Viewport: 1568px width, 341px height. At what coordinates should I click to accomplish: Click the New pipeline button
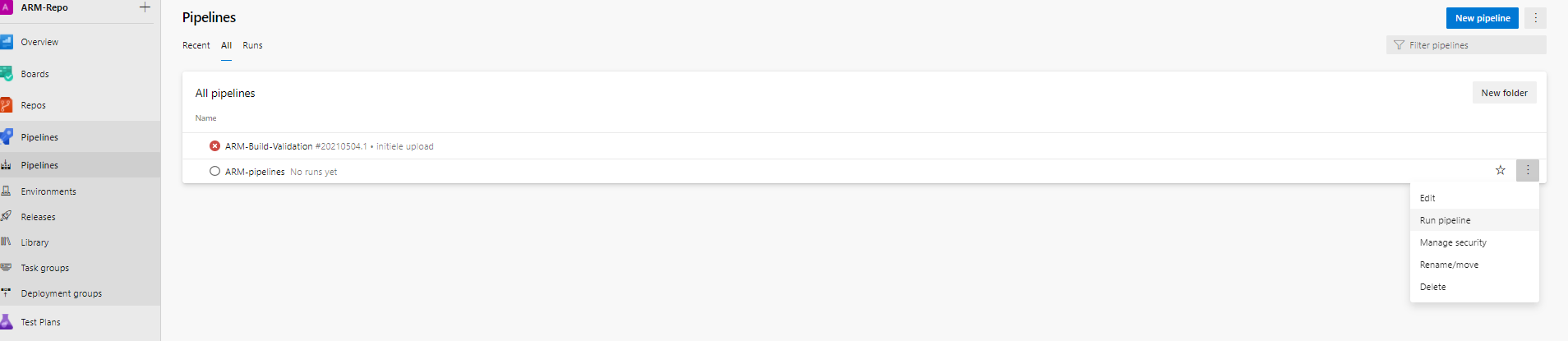coord(1482,18)
